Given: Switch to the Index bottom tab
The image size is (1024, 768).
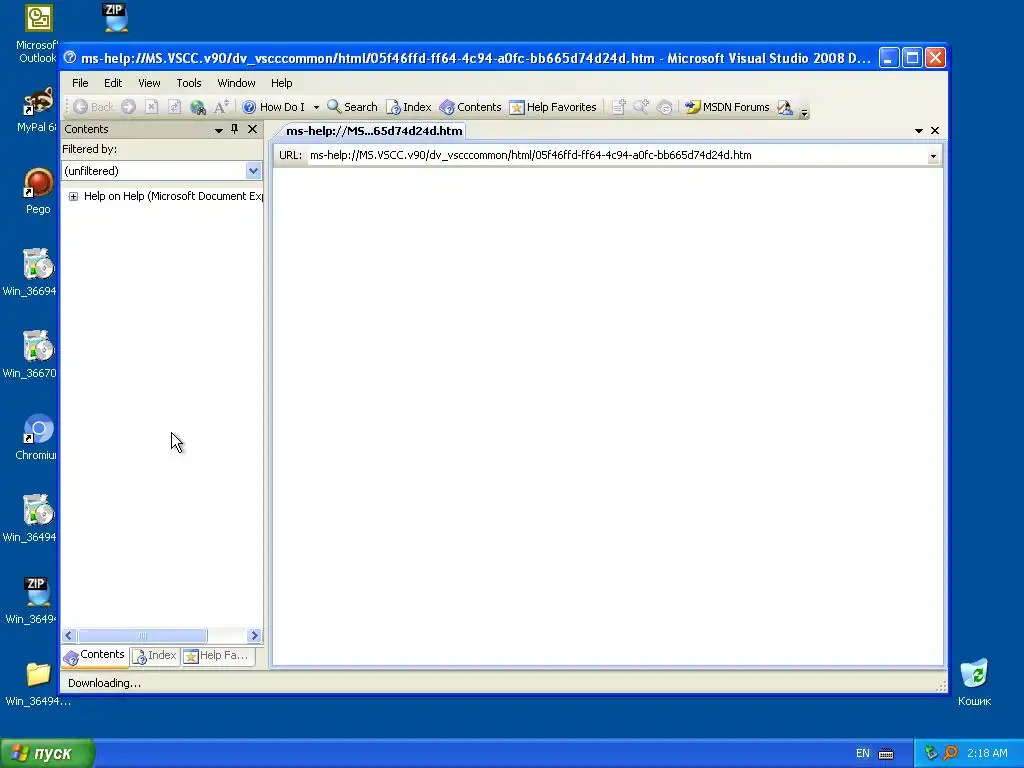Looking at the screenshot, I should [x=155, y=656].
